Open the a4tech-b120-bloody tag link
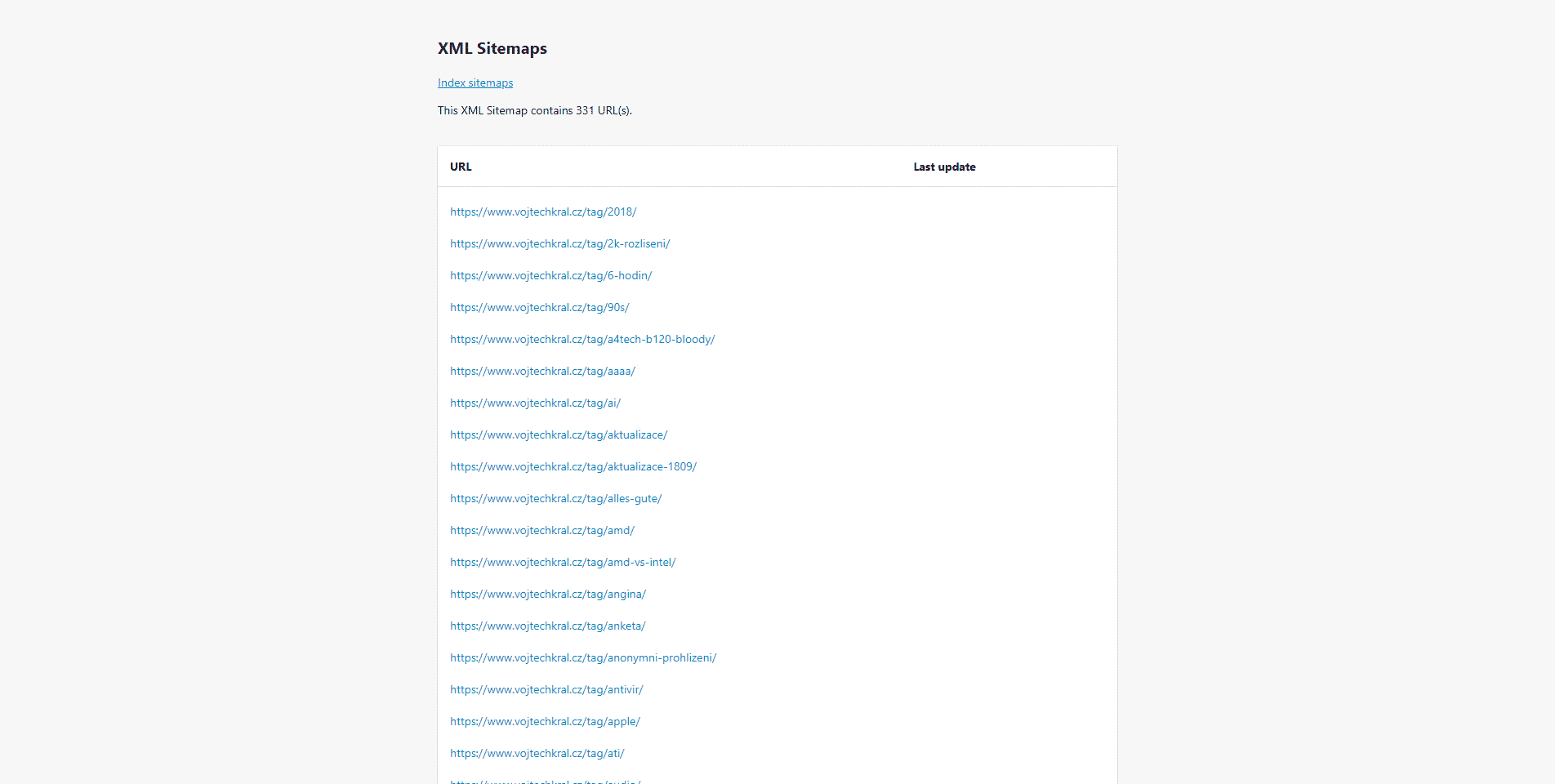The image size is (1555, 784). [x=582, y=340]
